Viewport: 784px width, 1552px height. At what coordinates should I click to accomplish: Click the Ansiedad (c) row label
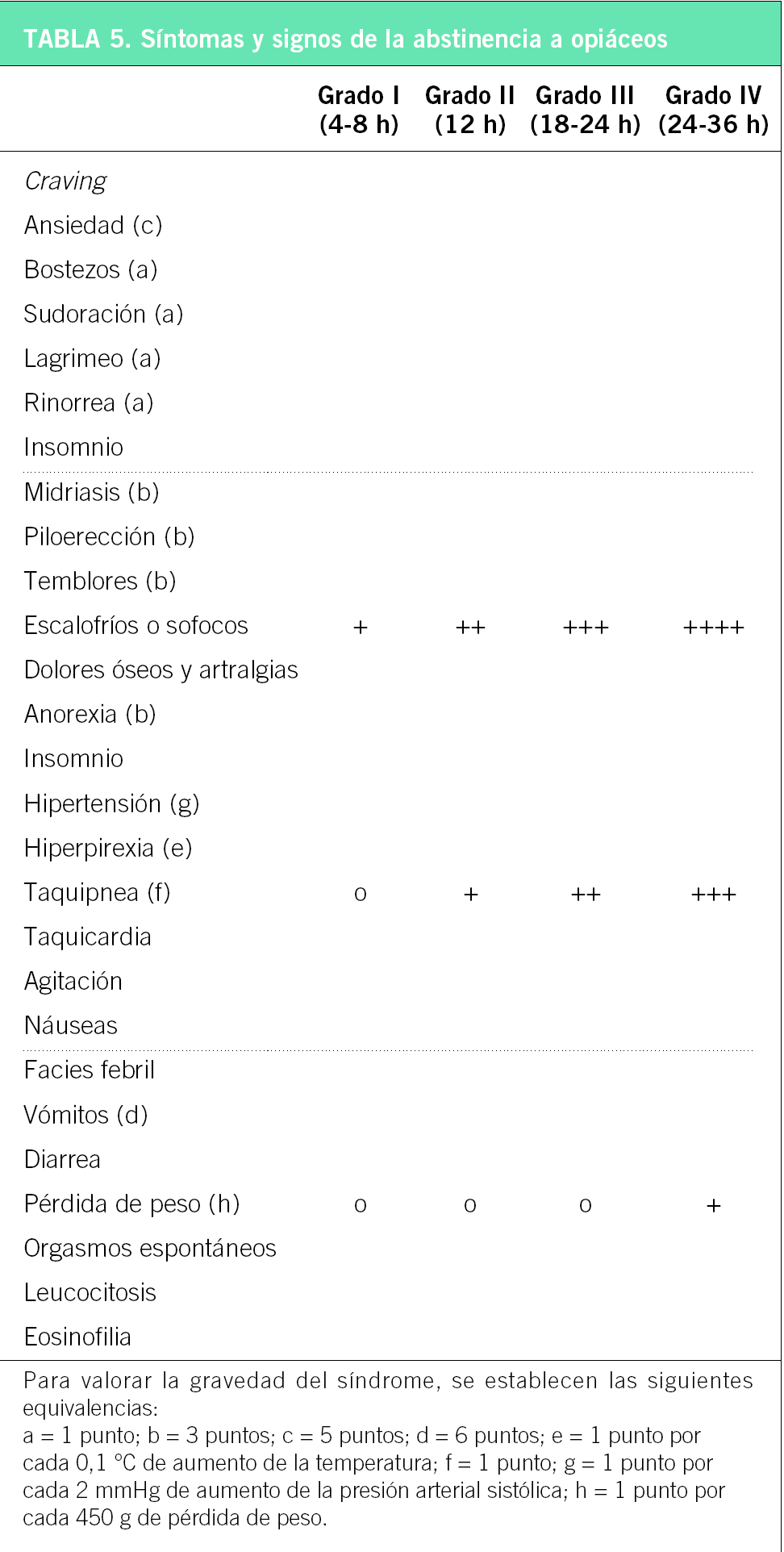click(93, 225)
